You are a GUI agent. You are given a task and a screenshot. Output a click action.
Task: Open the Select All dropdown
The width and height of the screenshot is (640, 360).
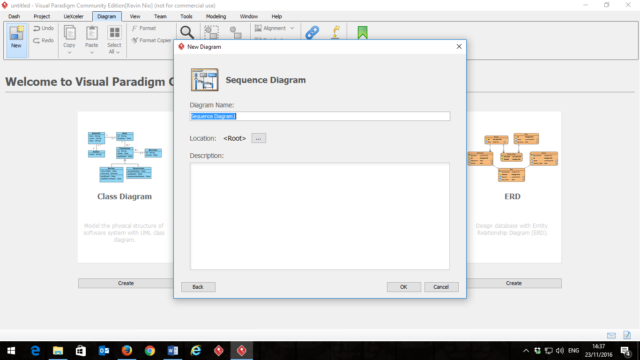(118, 52)
